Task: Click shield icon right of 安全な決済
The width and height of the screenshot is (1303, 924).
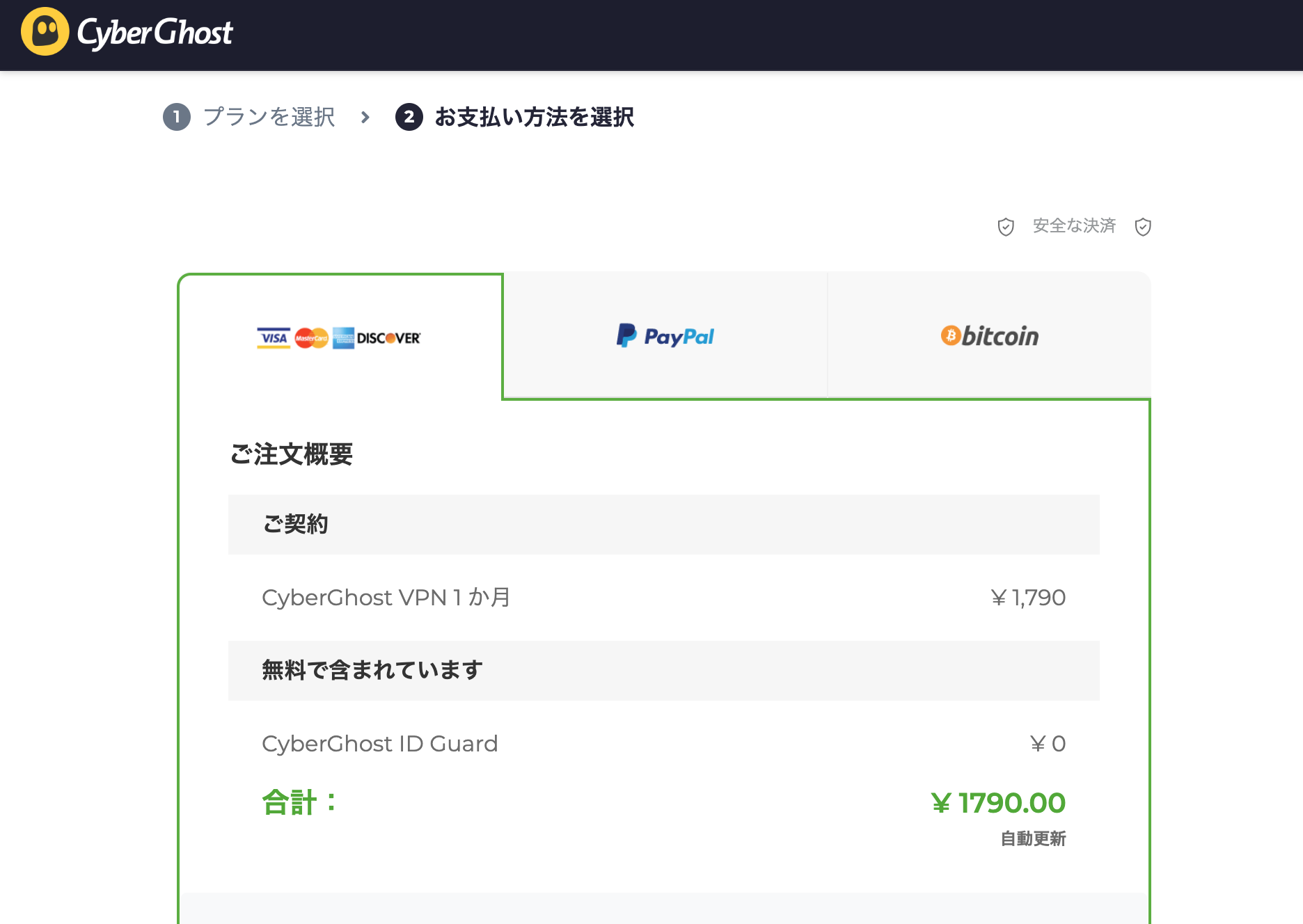Action: pyautogui.click(x=1143, y=227)
